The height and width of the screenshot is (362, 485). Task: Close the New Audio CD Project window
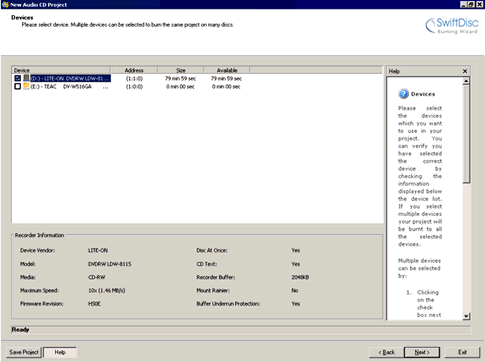(x=480, y=4)
